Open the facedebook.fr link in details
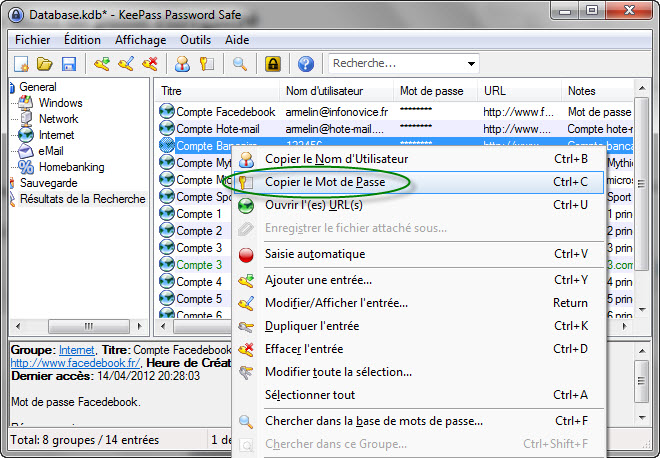The height and width of the screenshot is (458, 660). pyautogui.click(x=75, y=363)
